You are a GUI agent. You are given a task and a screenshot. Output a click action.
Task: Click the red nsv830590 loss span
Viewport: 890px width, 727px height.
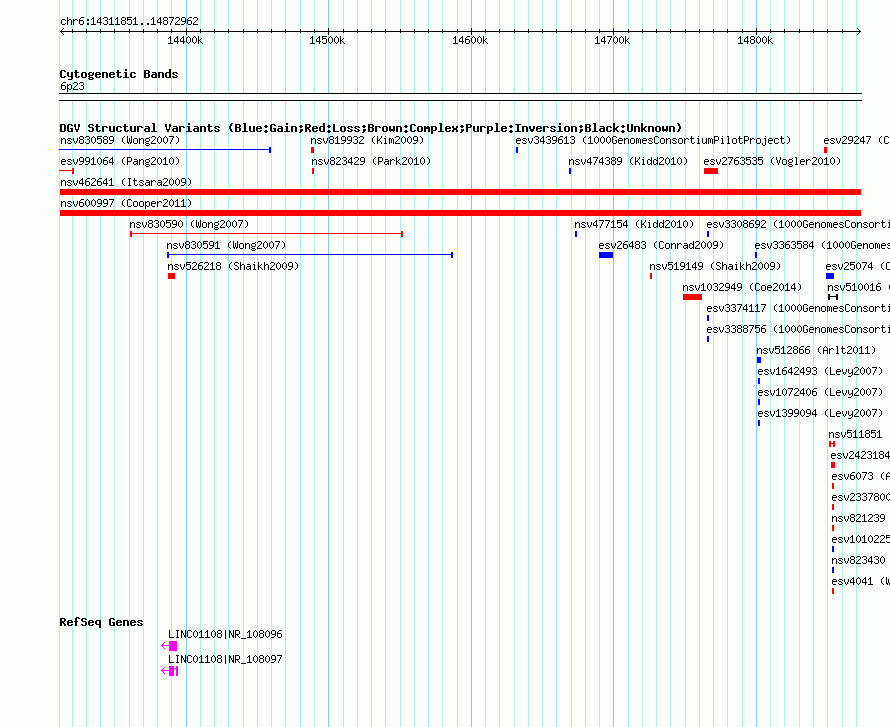coord(266,234)
